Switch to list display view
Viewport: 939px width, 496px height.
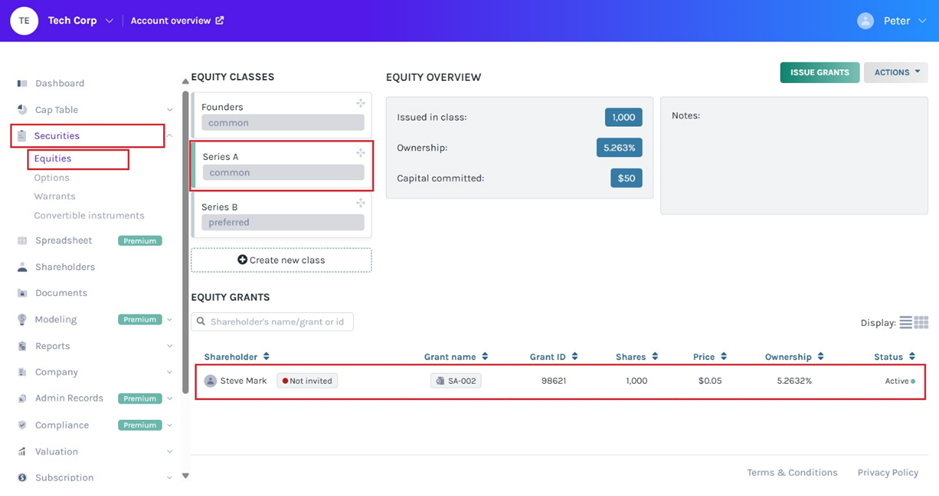click(905, 323)
